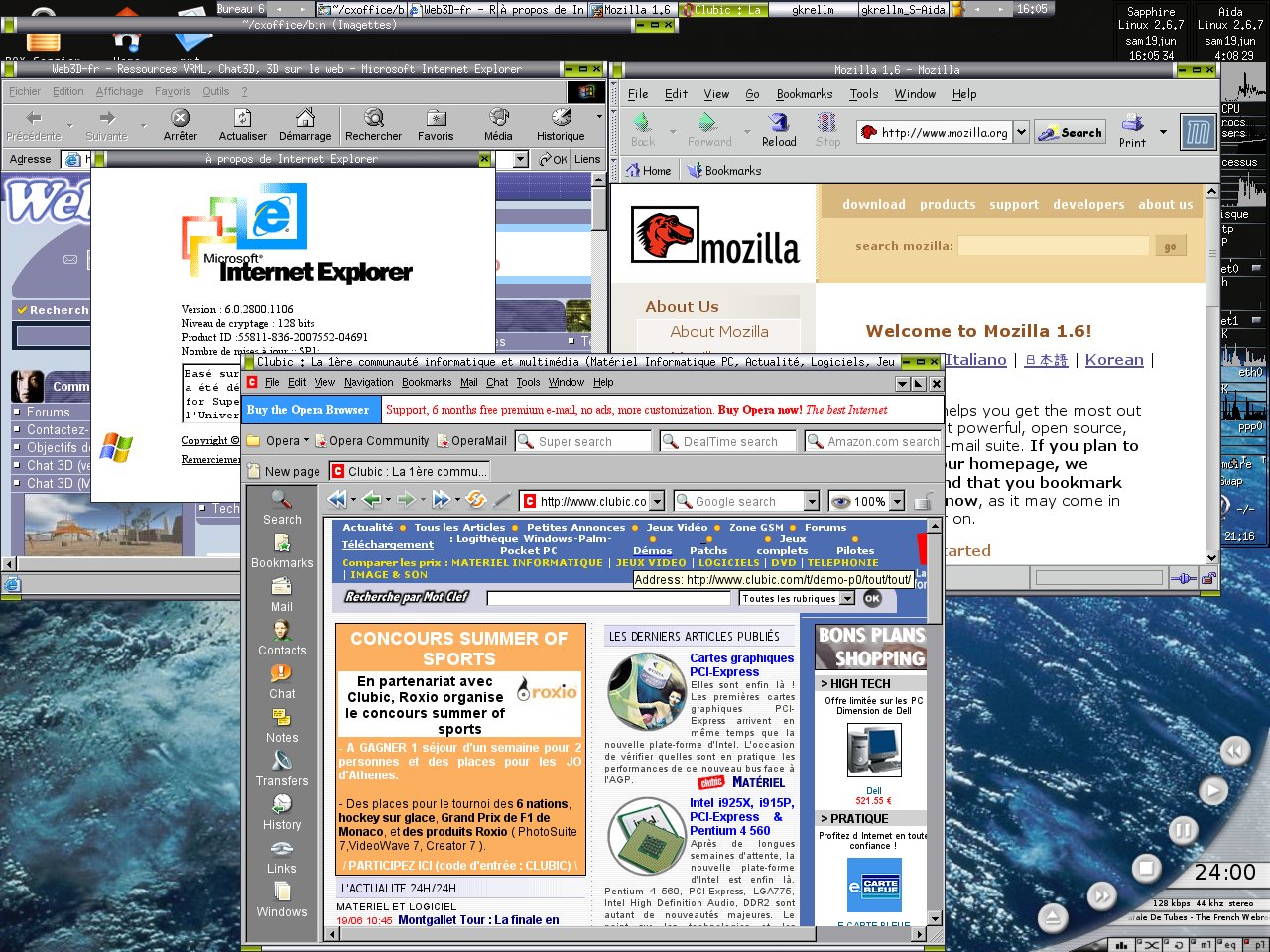Open Opera's Tools menu

coord(528,382)
